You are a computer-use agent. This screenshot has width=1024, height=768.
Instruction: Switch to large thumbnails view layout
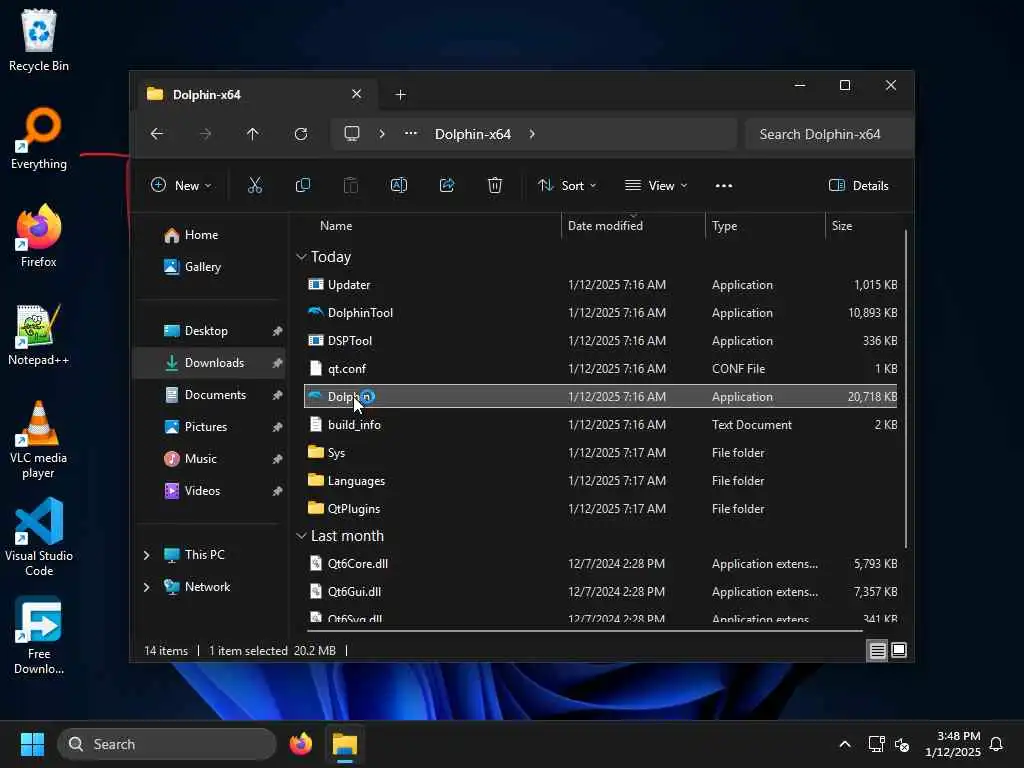point(899,650)
